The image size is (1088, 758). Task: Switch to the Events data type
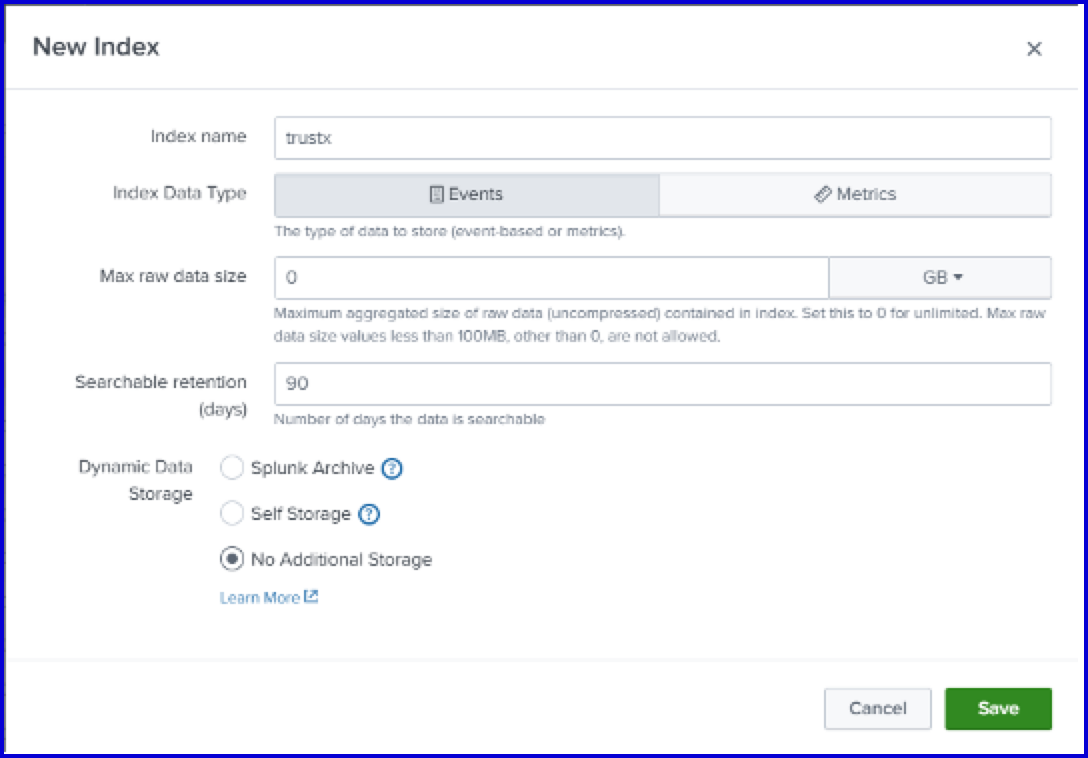tap(466, 195)
